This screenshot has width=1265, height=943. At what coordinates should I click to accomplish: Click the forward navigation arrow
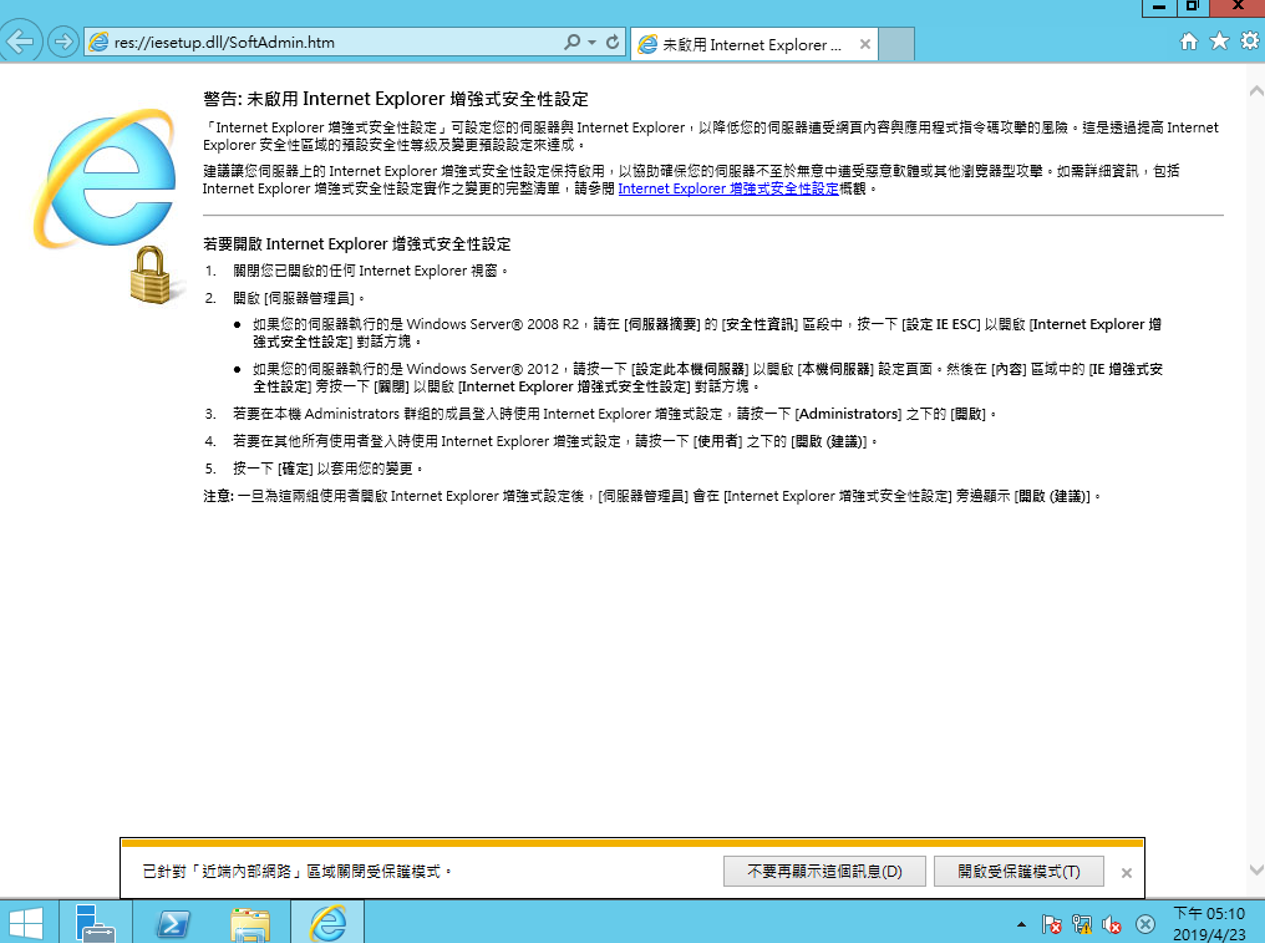63,42
